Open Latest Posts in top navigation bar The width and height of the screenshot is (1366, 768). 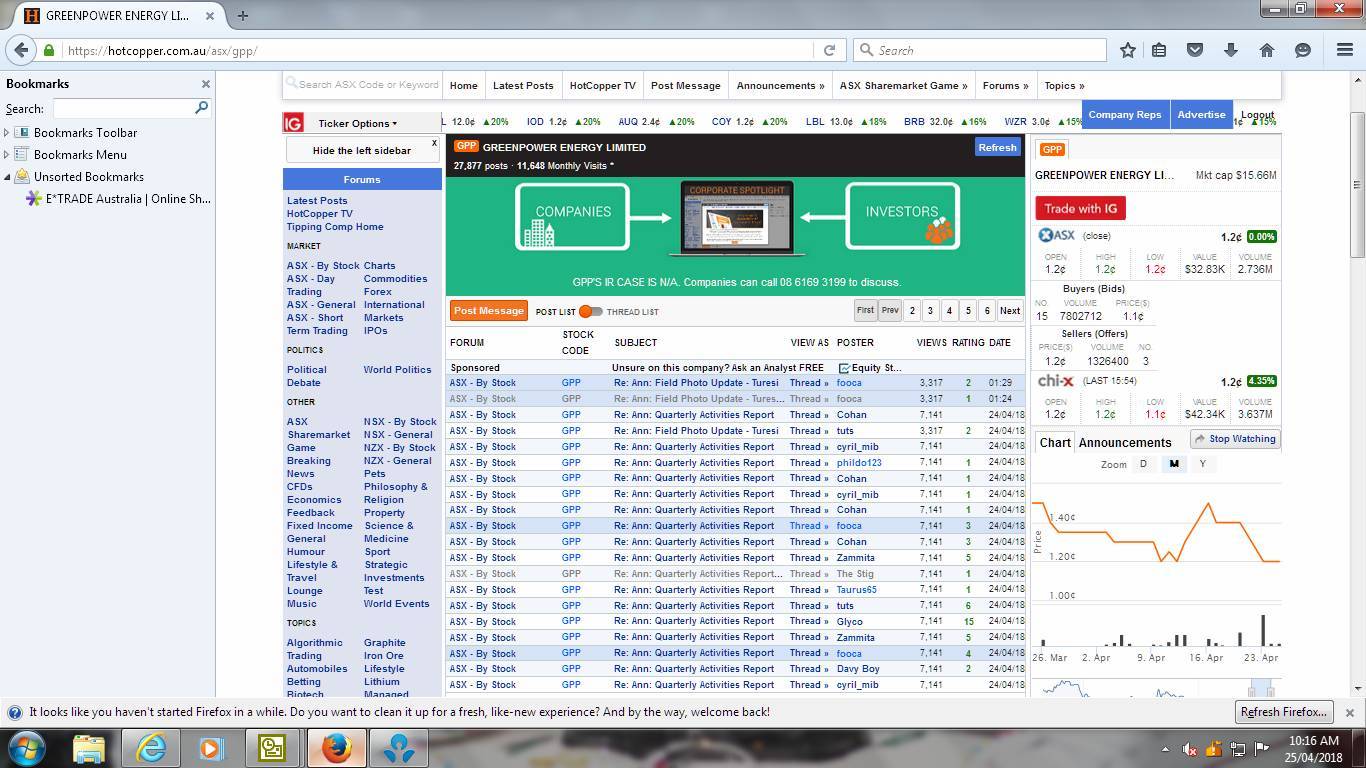coord(523,85)
